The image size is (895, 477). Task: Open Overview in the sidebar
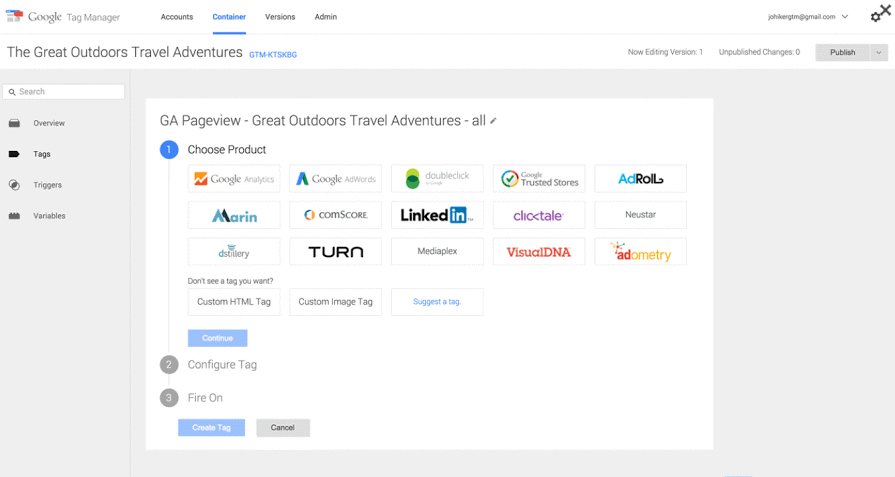pos(49,123)
